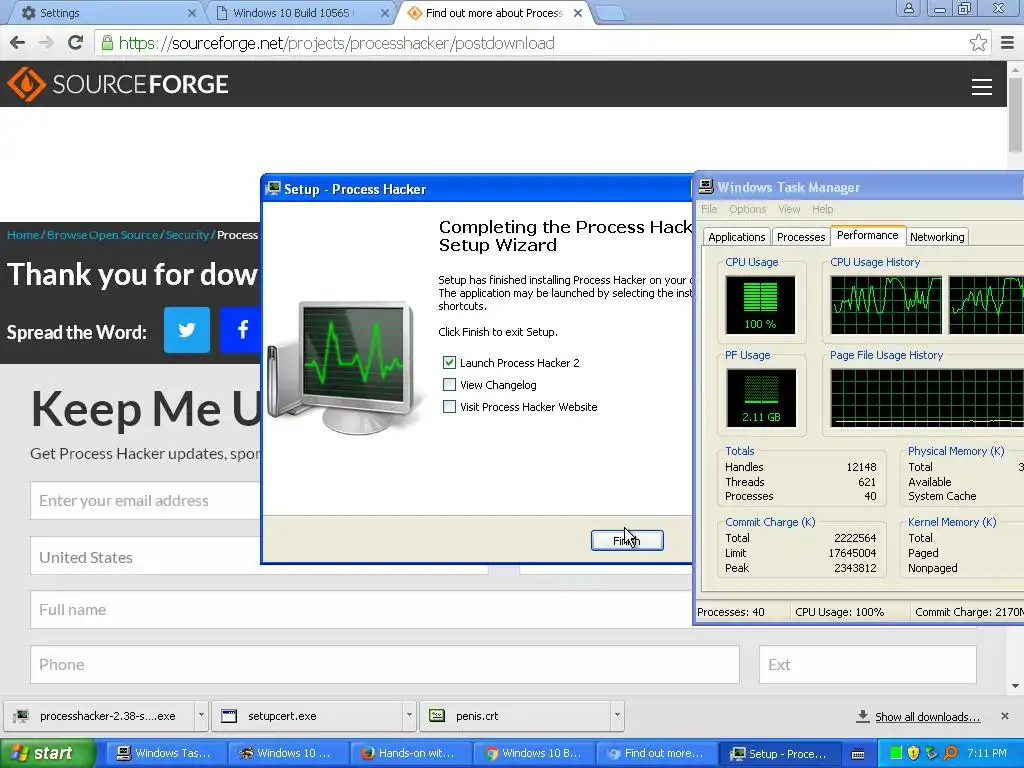Open the SourceForge hamburger menu
This screenshot has width=1024, height=768.
tap(981, 87)
